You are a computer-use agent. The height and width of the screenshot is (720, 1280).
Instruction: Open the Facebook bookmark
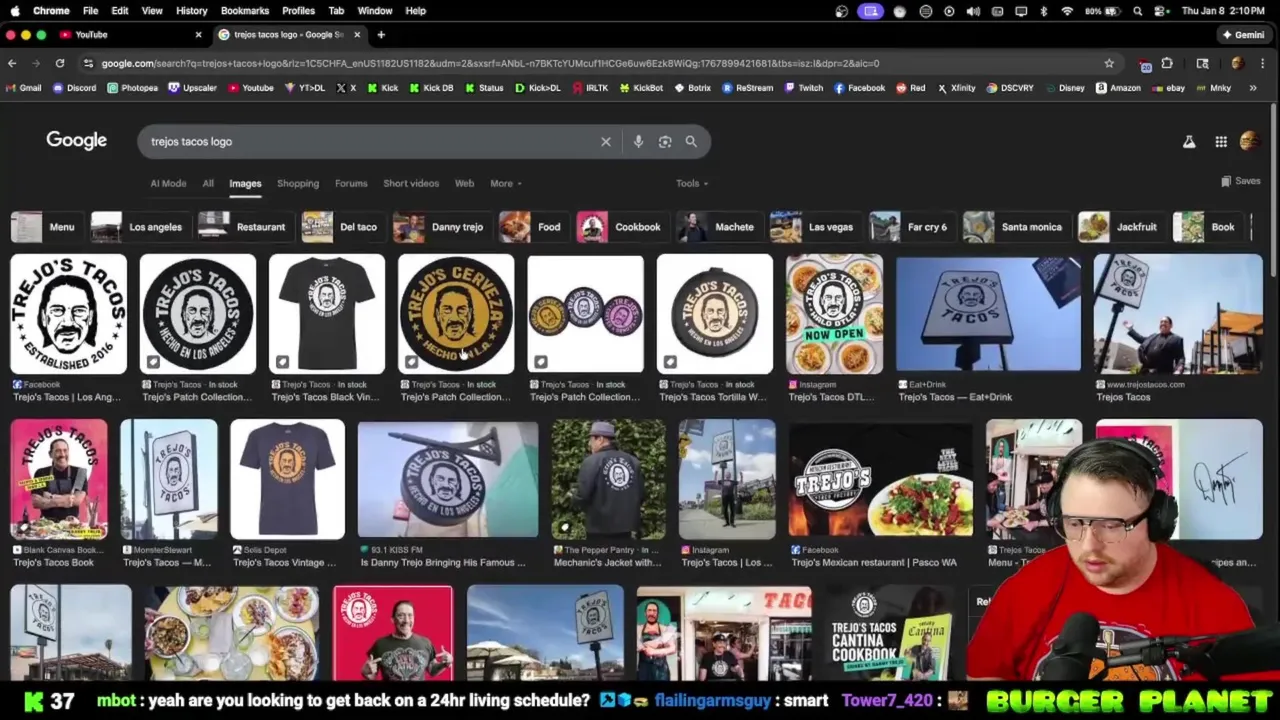859,88
